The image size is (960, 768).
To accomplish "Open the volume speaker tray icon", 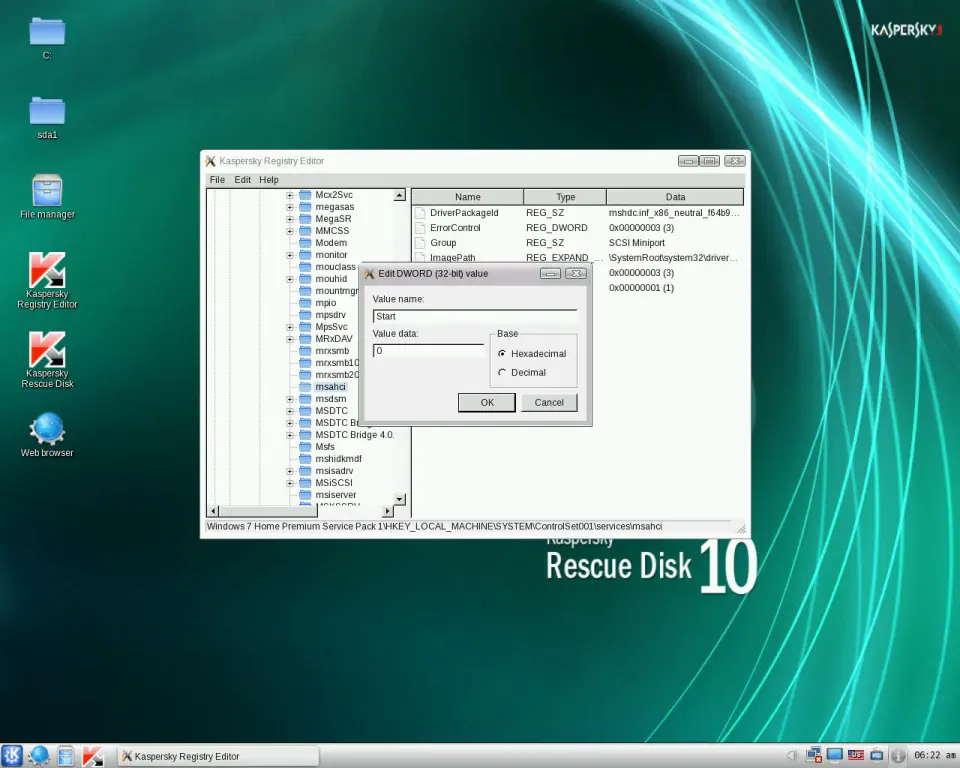I will [x=792, y=755].
